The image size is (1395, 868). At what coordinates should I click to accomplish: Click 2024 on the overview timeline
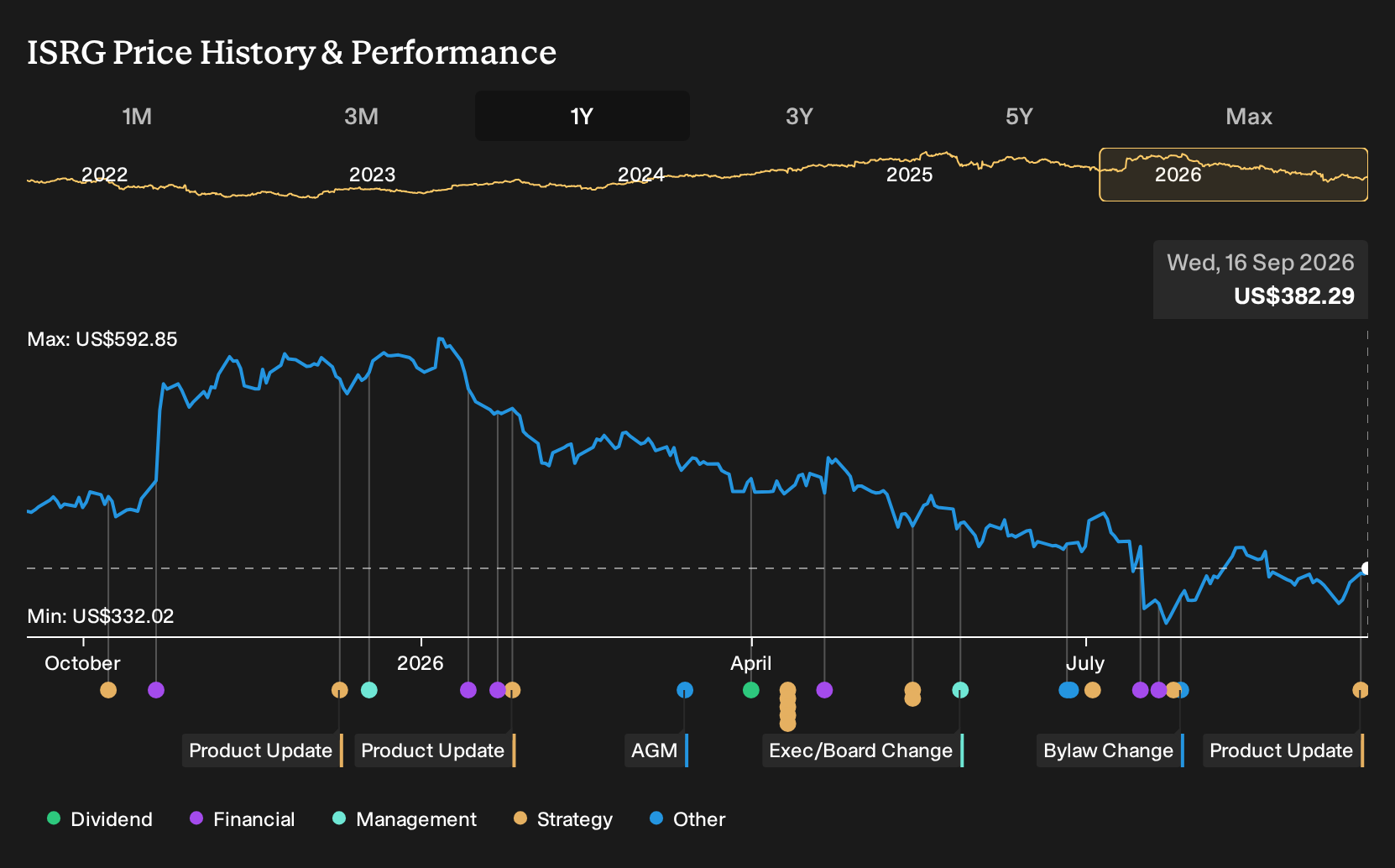(x=640, y=175)
